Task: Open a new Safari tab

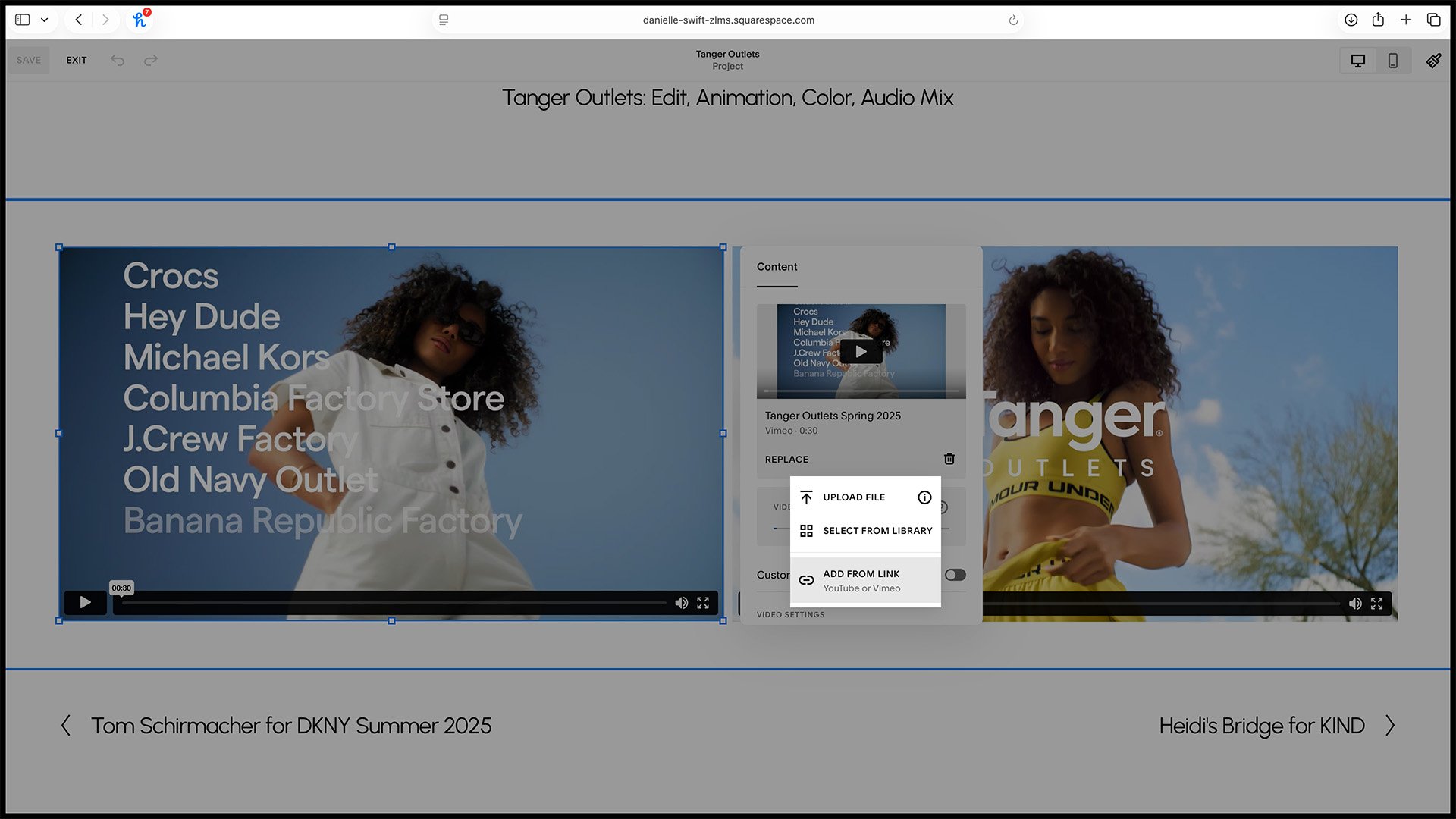Action: click(x=1406, y=20)
